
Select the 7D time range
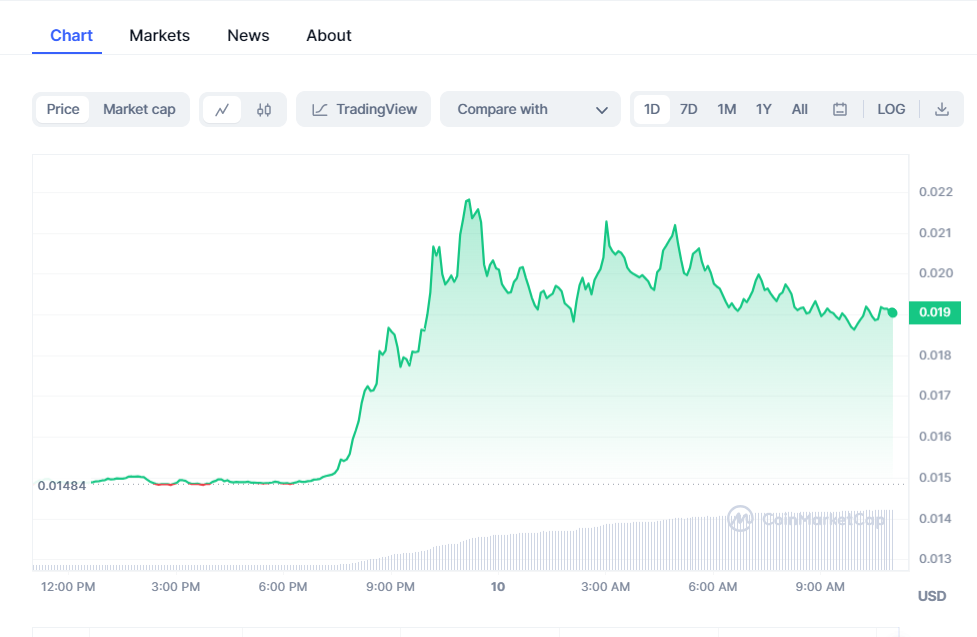688,109
